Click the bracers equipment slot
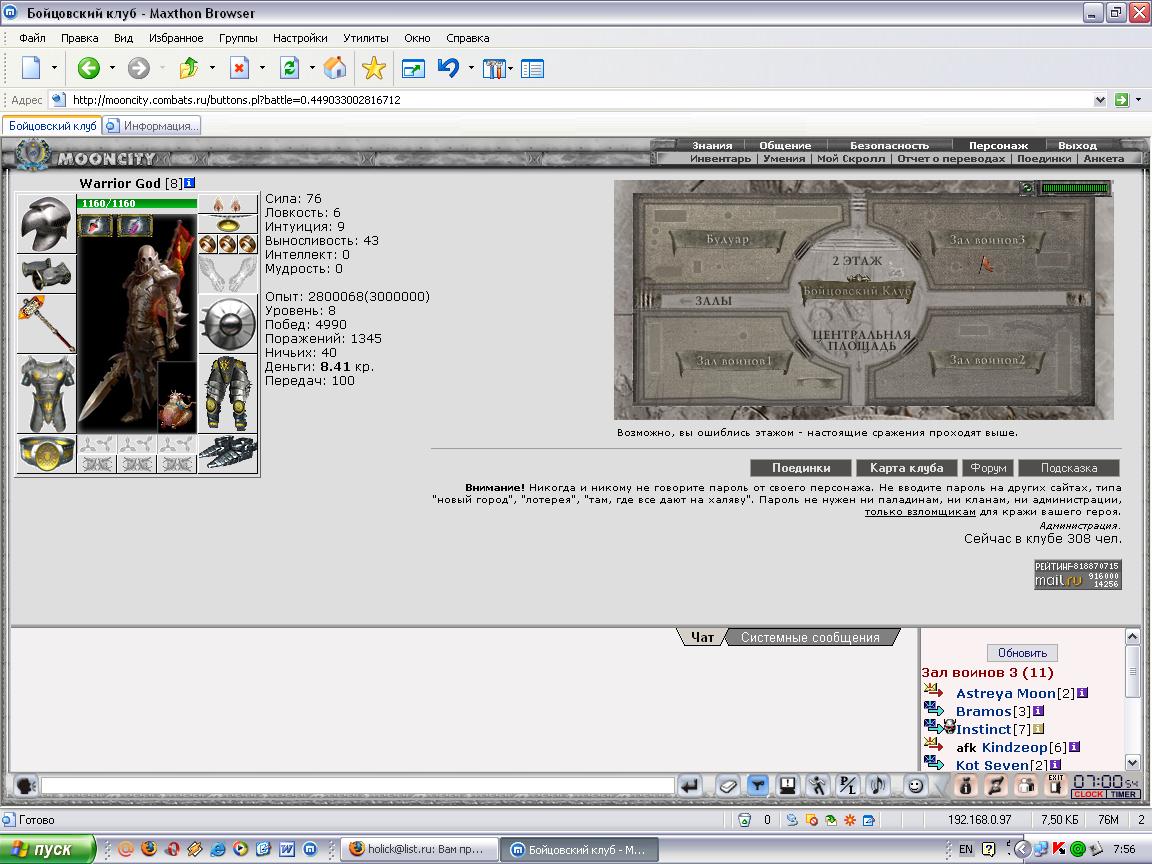This screenshot has width=1152, height=864. coord(46,273)
